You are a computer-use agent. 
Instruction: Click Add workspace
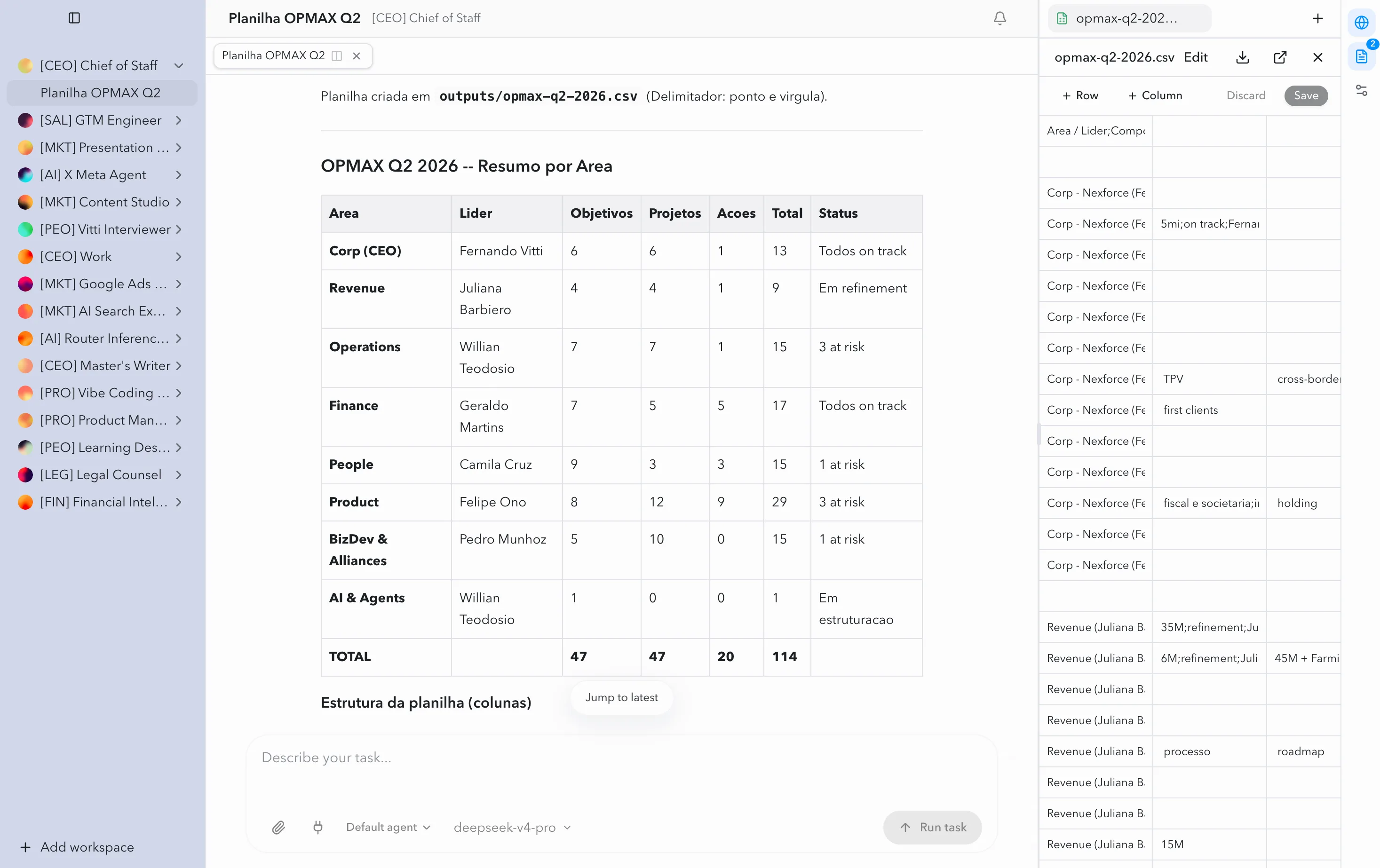pos(77,847)
